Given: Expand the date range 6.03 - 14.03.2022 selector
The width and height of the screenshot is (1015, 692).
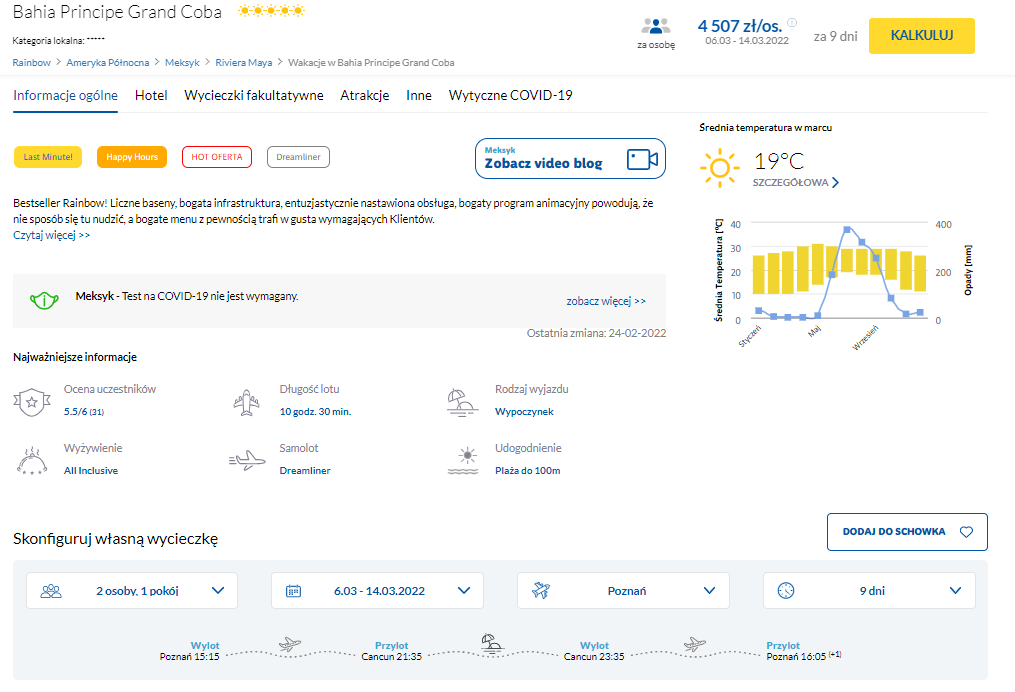Looking at the screenshot, I should [377, 590].
